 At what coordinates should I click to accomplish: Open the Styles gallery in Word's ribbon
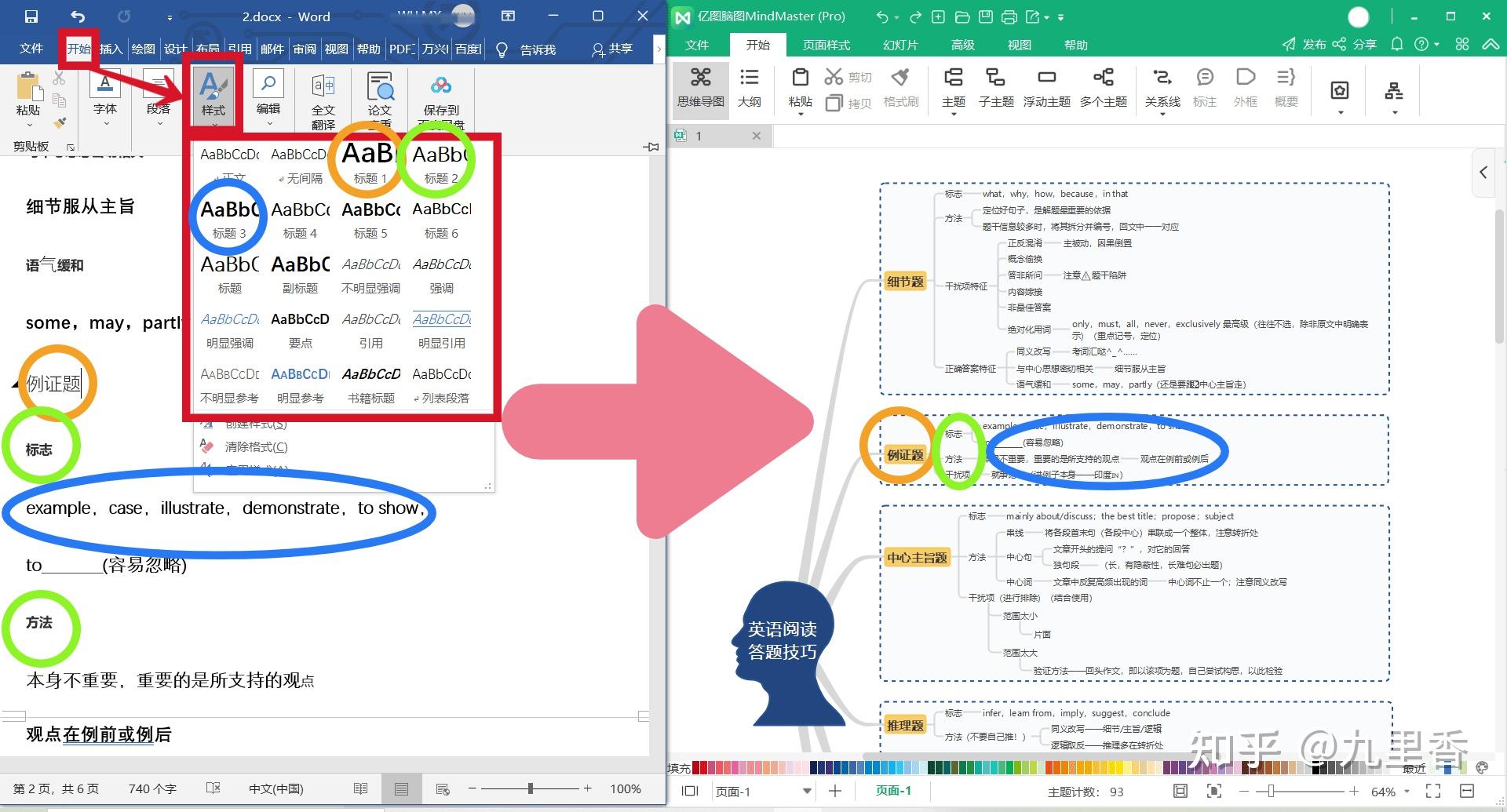click(x=213, y=96)
